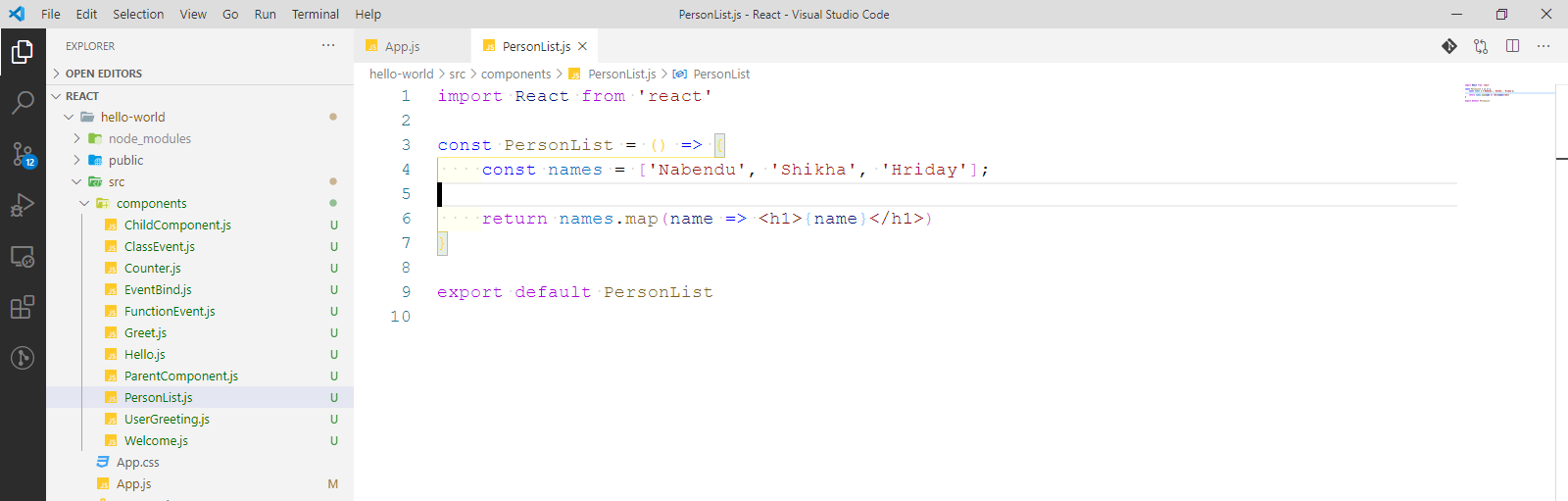Screen dimensions: 1568x501
Task: Open the Search view in activity bar
Action: coord(23,102)
